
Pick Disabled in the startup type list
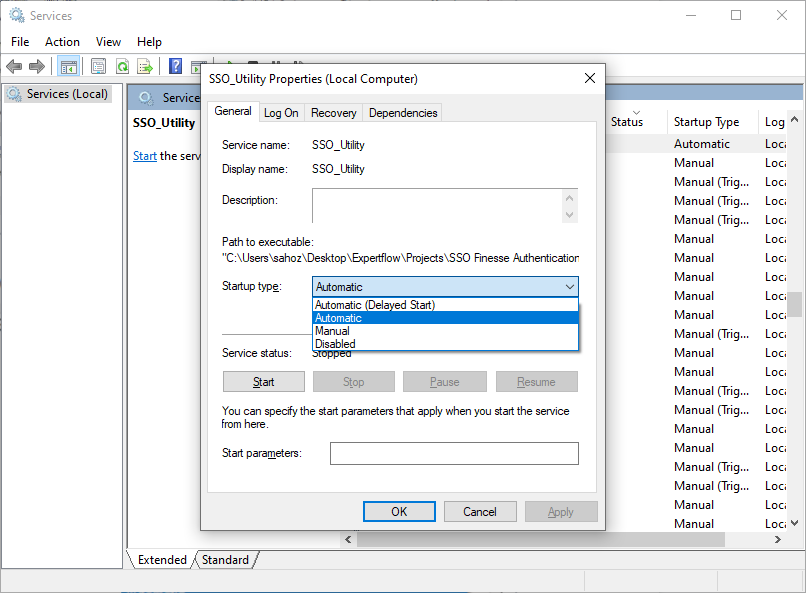(335, 344)
